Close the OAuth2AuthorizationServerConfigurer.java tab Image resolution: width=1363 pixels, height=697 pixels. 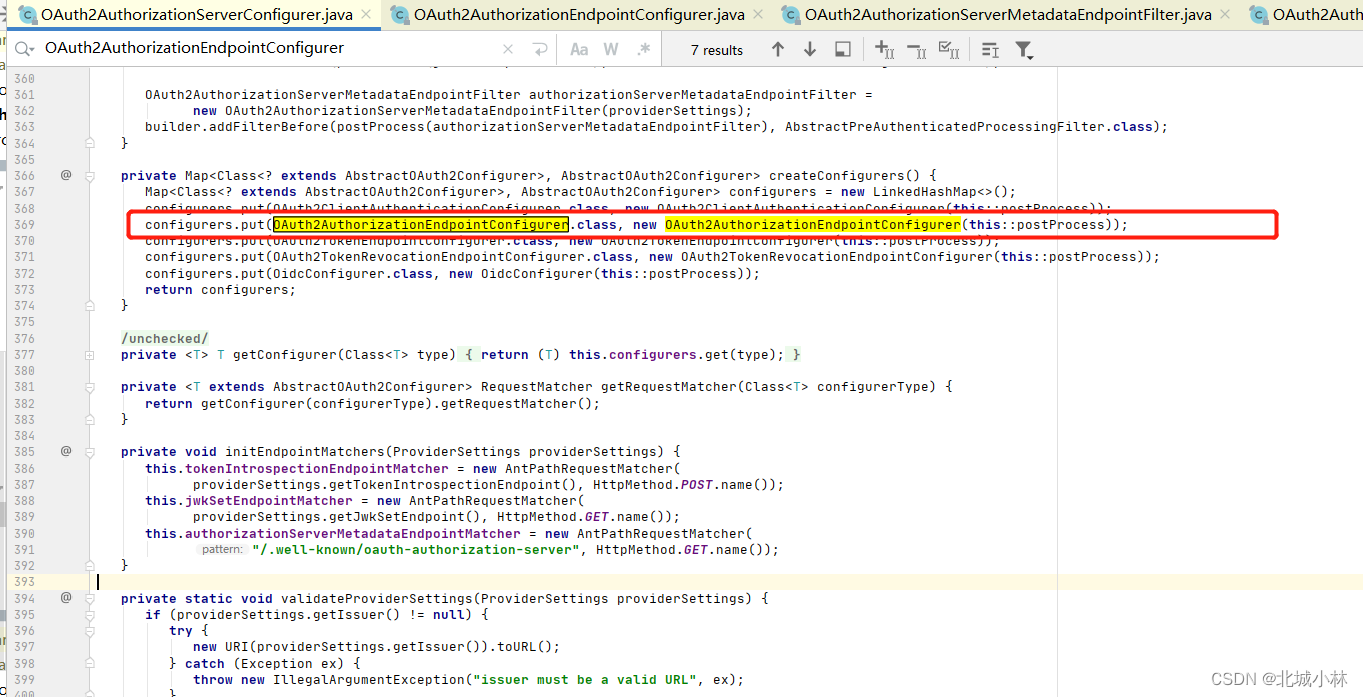coord(366,15)
